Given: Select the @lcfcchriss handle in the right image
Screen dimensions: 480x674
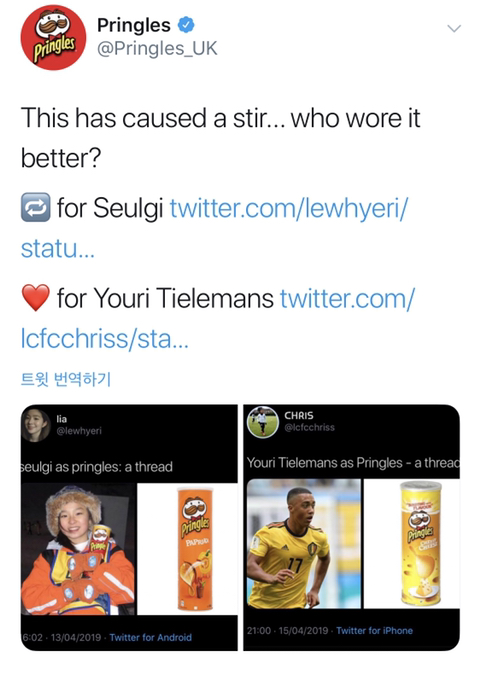Looking at the screenshot, I should [x=309, y=427].
